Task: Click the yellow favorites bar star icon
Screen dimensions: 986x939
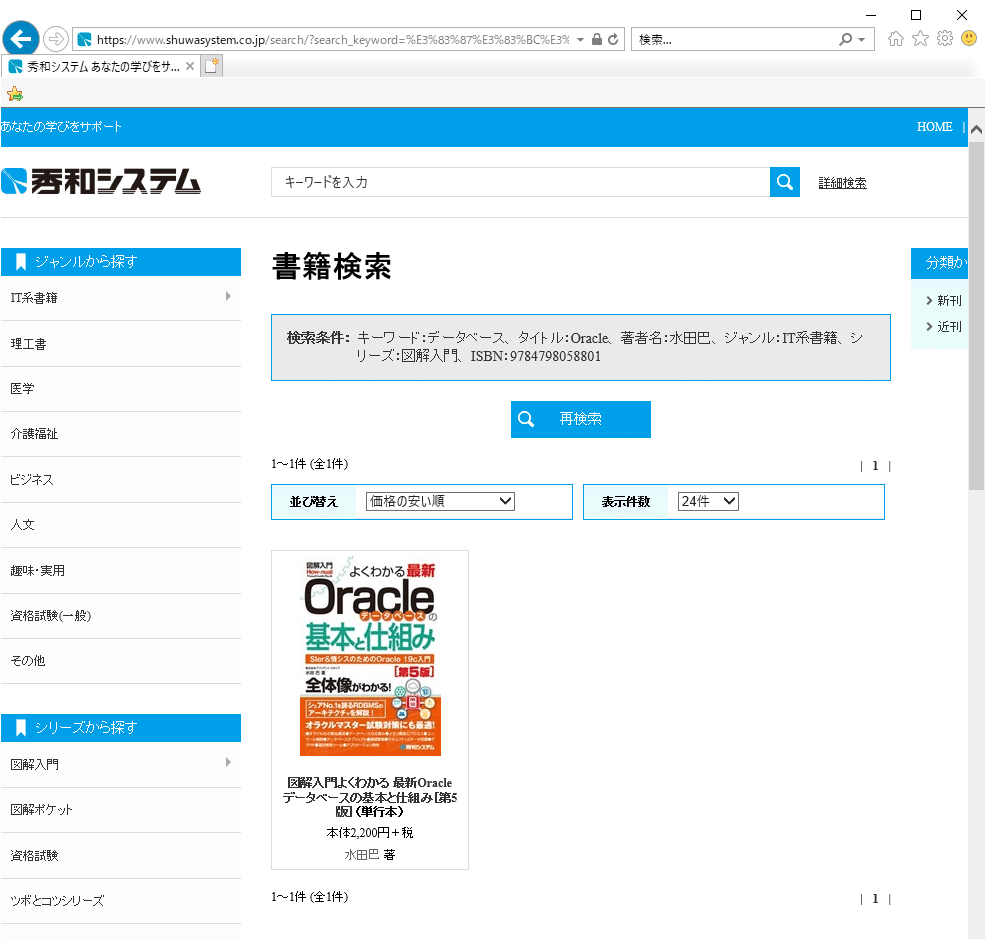Action: click(14, 91)
